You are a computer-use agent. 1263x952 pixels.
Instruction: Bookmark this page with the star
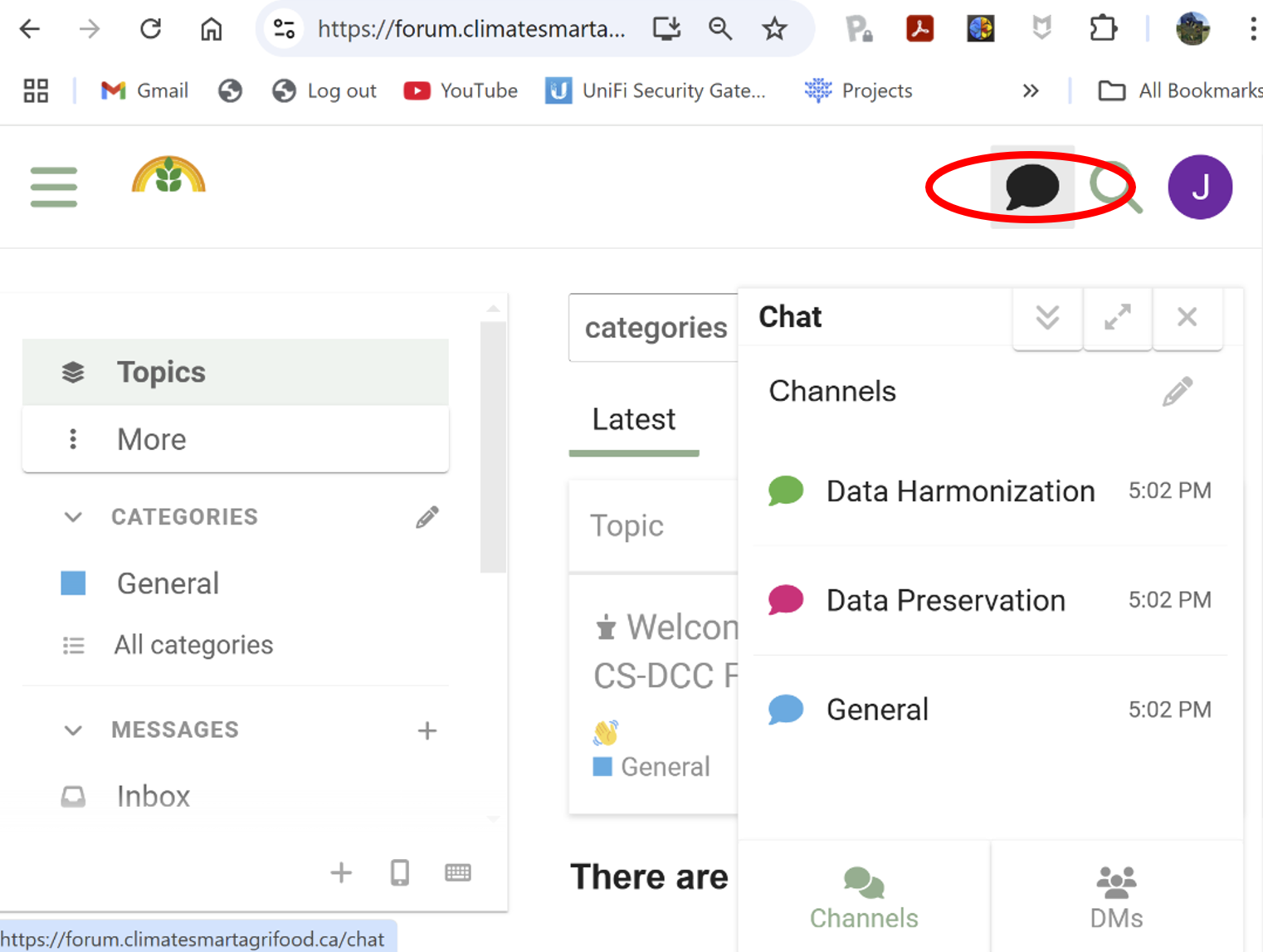774,29
